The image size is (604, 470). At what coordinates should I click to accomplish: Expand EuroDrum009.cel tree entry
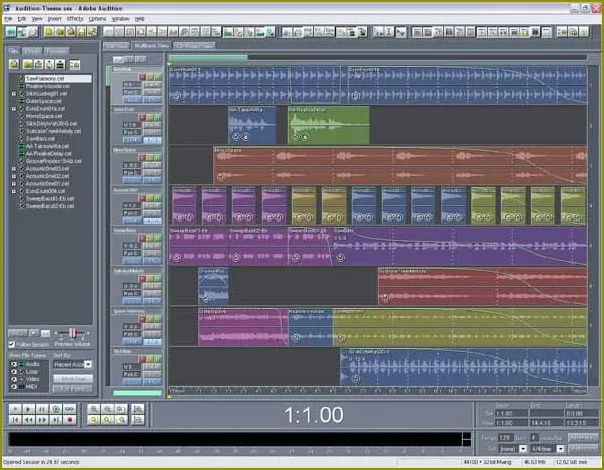[x=14, y=191]
